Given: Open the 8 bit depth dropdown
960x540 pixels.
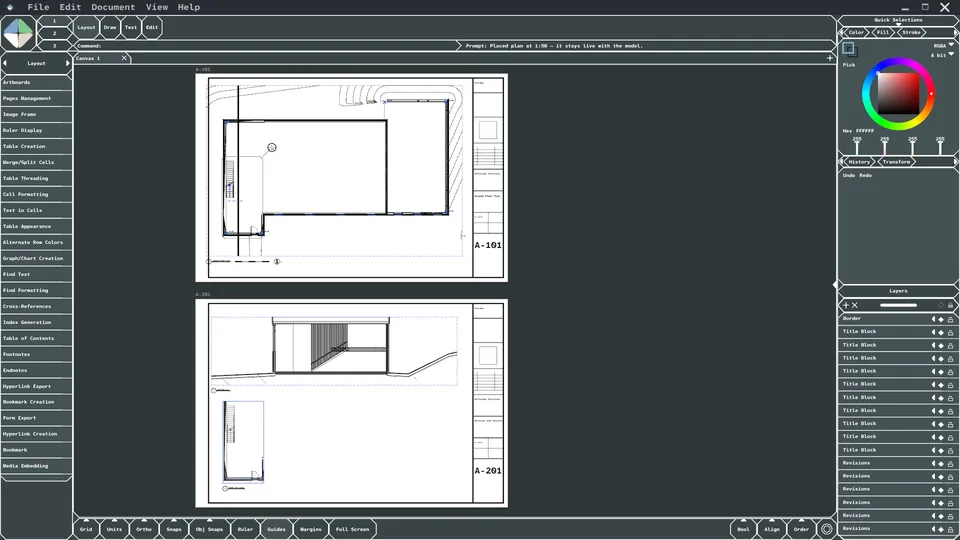Looking at the screenshot, I should 942,55.
